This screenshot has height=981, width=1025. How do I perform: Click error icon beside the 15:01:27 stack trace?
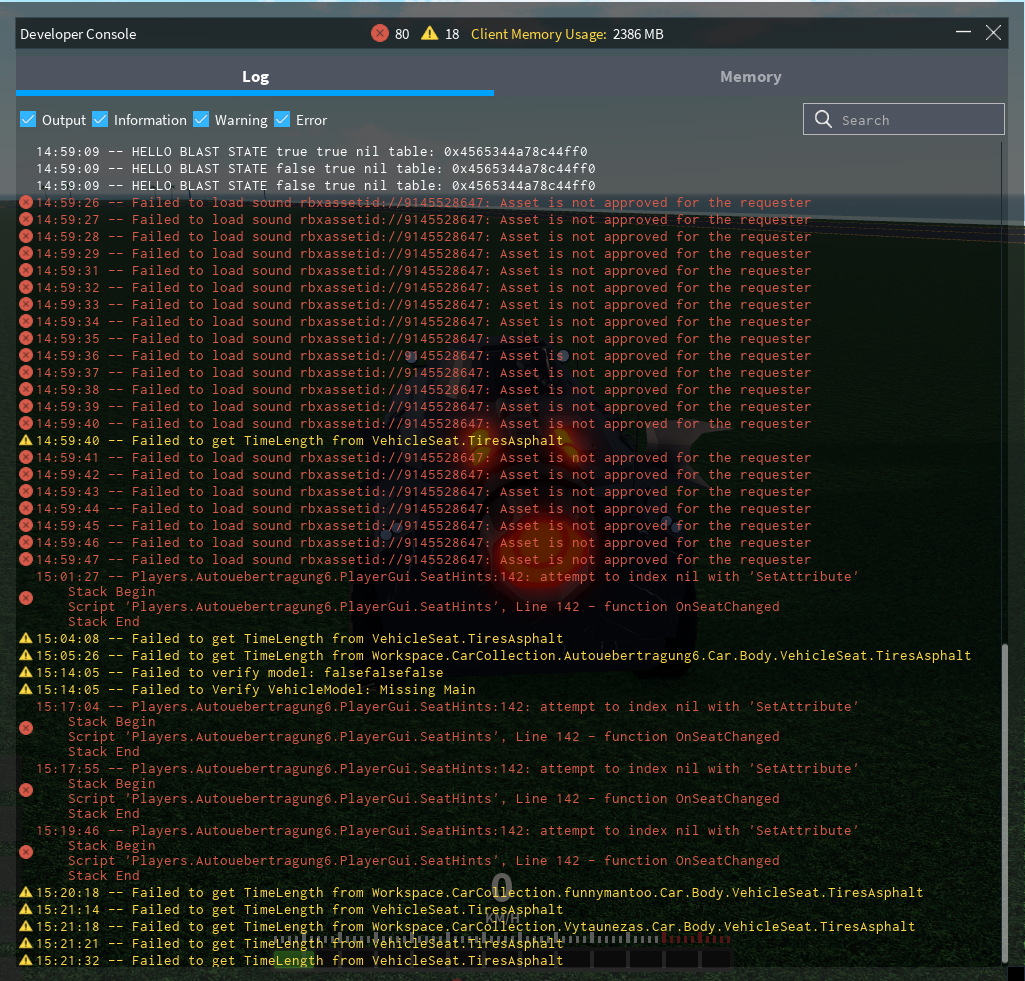coord(26,597)
